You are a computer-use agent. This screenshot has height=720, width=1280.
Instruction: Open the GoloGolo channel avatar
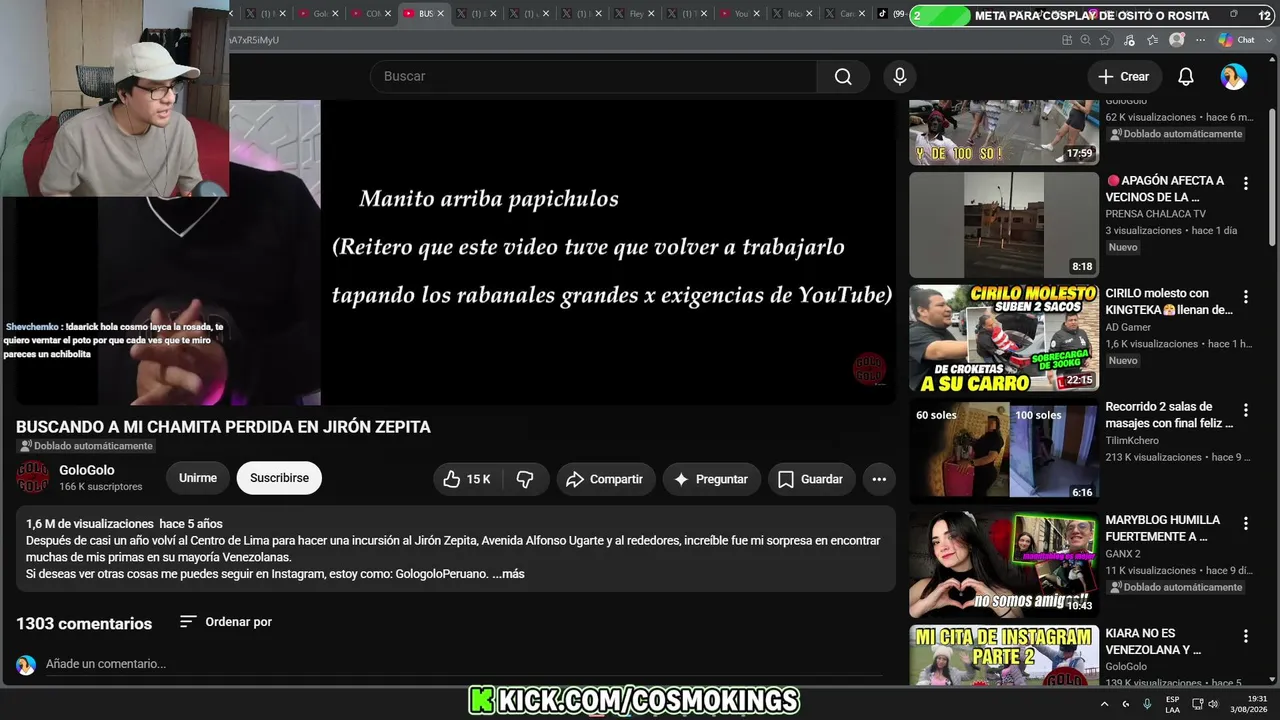coord(32,478)
